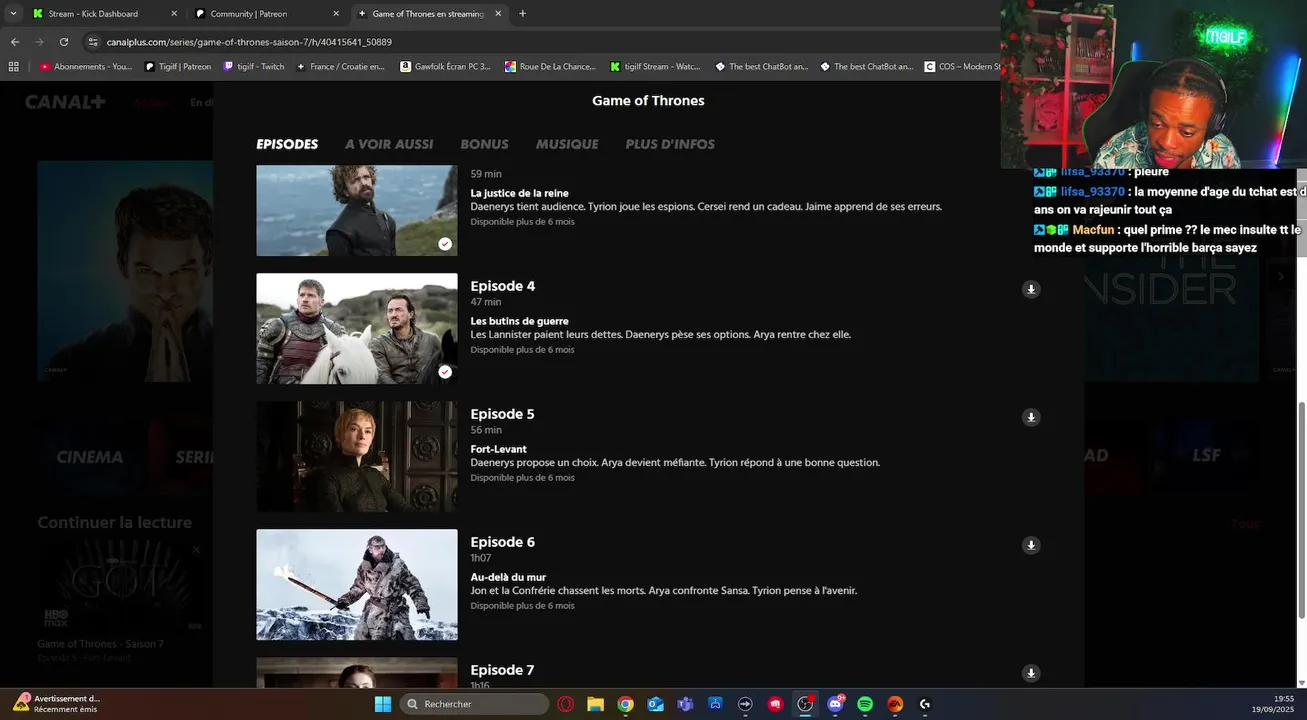Play La justice de la reine thumbnail

click(x=357, y=210)
